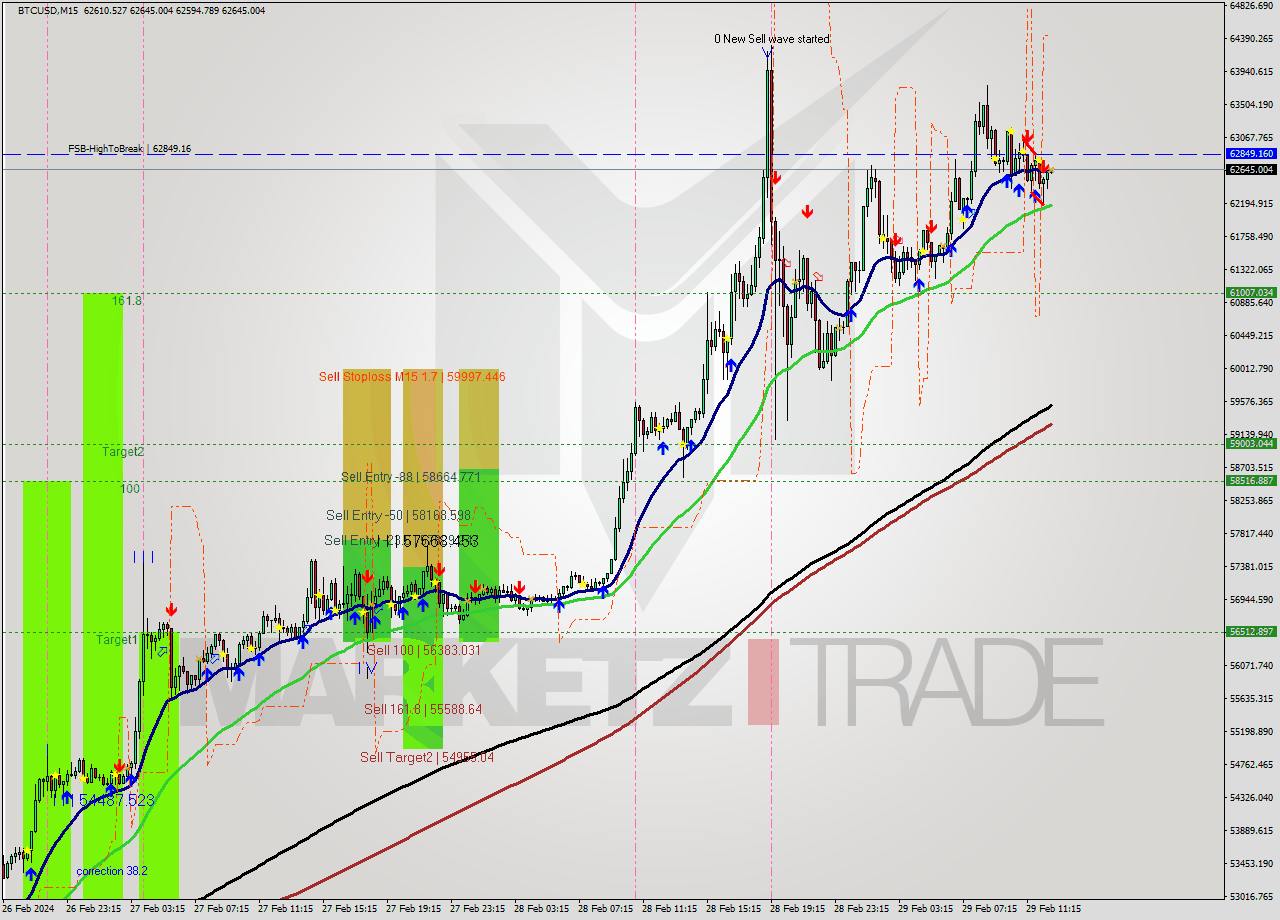Select the FSB-HighToBreak 62849.16 label
Screen dimensions: 1280x920
pyautogui.click(x=129, y=149)
